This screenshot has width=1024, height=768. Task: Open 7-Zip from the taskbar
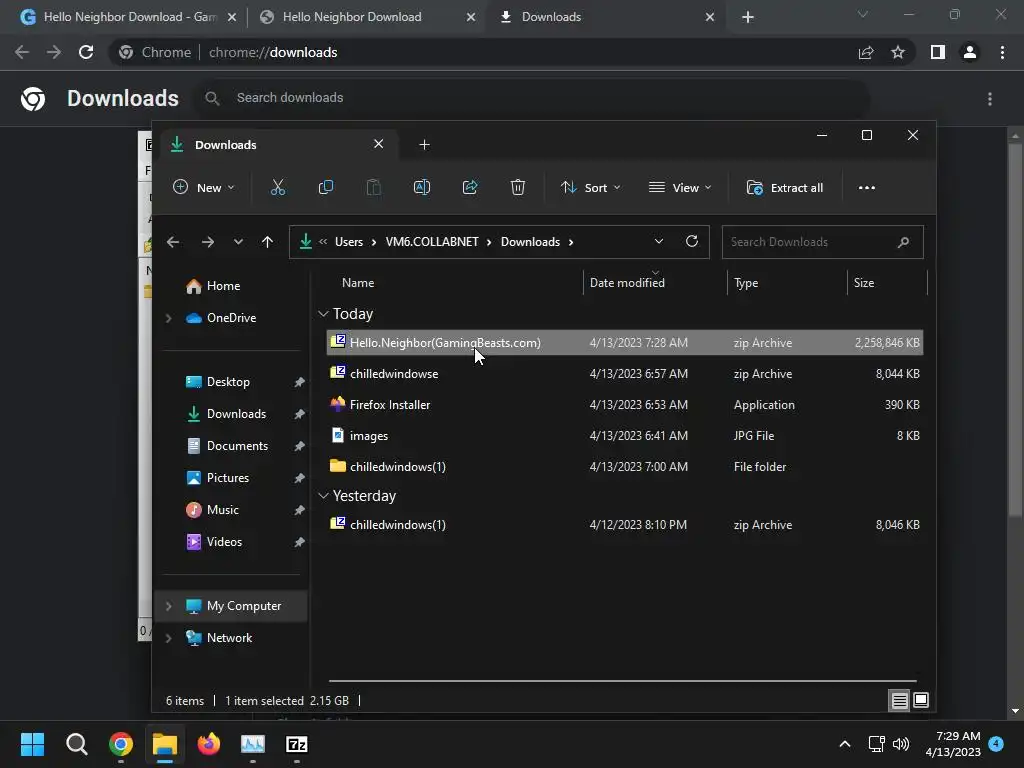(297, 744)
